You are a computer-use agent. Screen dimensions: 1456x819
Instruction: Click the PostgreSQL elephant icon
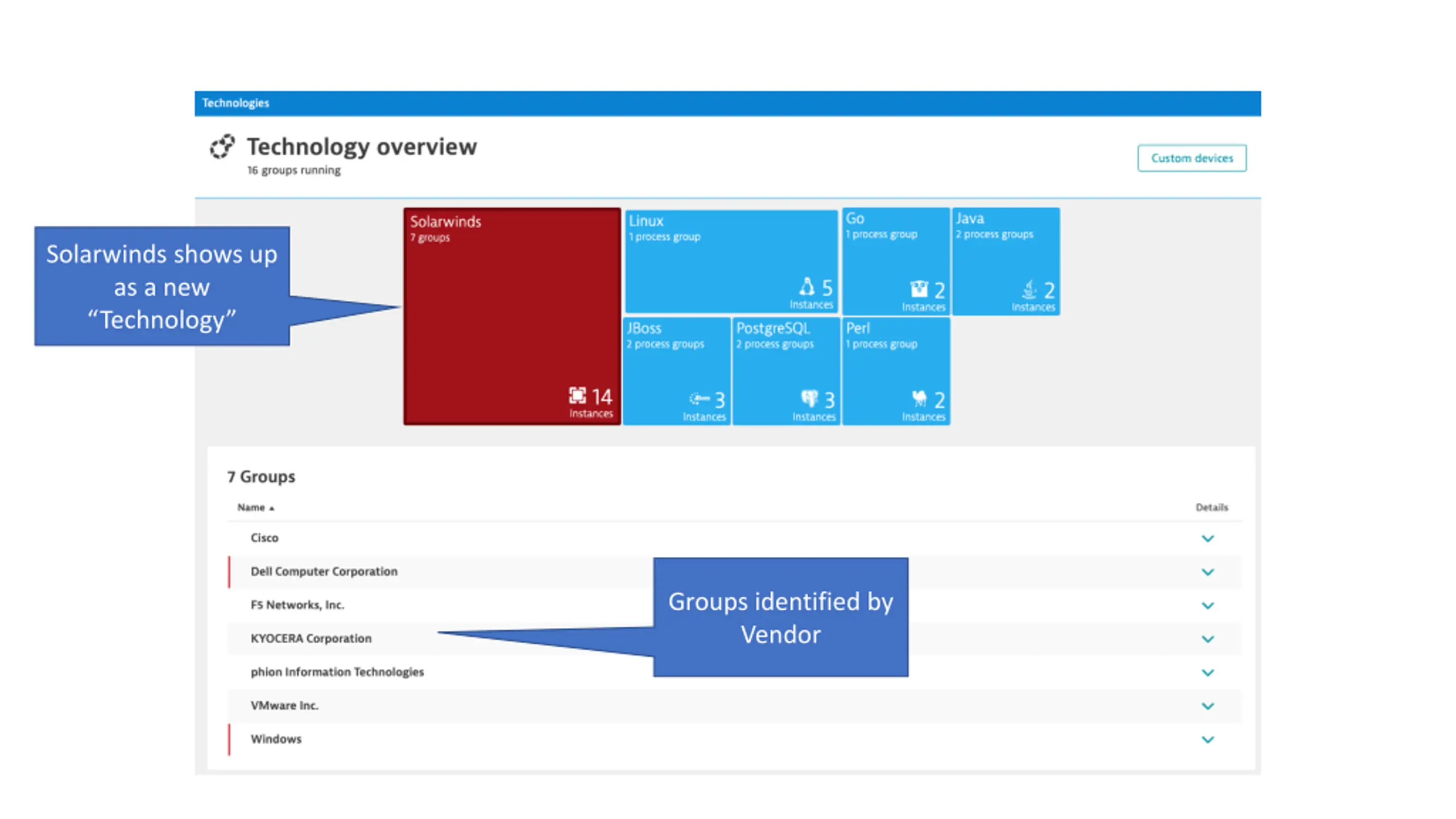click(809, 399)
